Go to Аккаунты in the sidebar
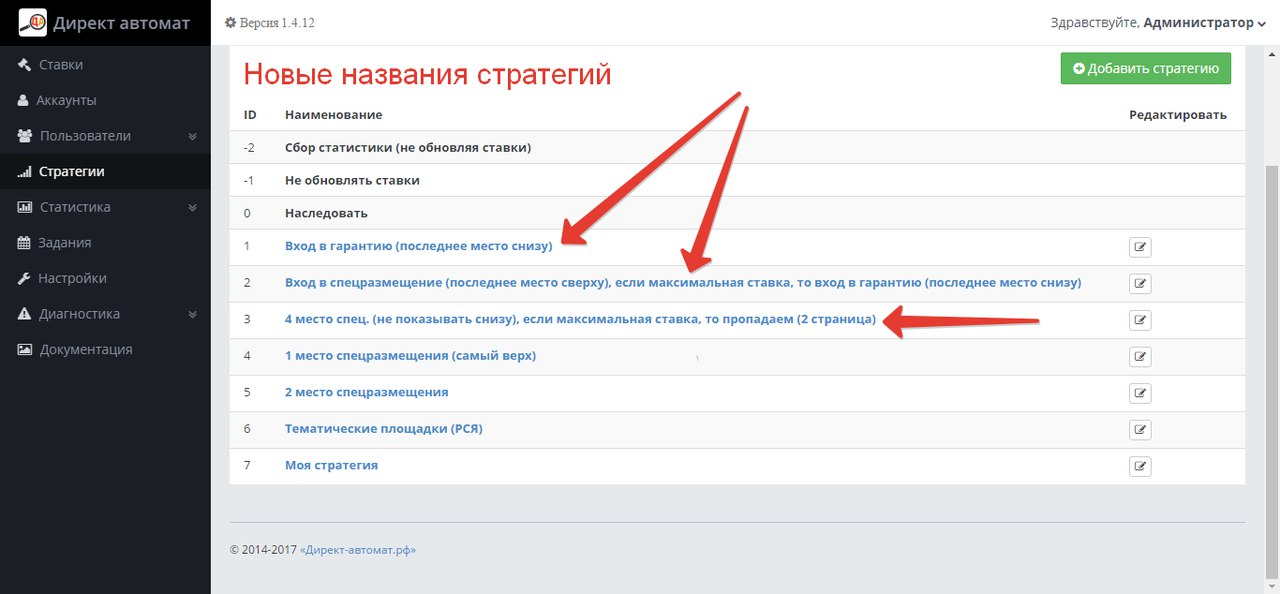 point(66,100)
